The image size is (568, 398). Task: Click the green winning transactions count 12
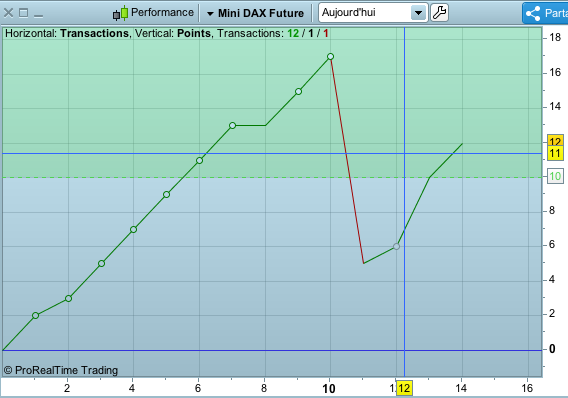click(x=293, y=33)
